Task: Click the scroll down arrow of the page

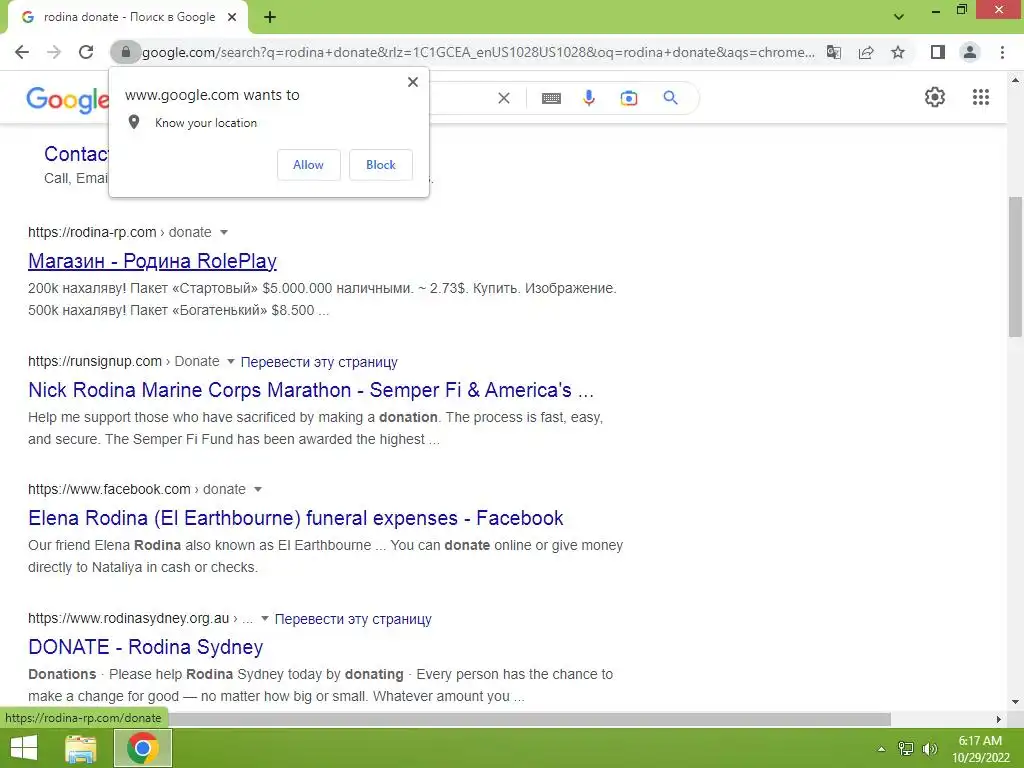Action: click(1015, 703)
